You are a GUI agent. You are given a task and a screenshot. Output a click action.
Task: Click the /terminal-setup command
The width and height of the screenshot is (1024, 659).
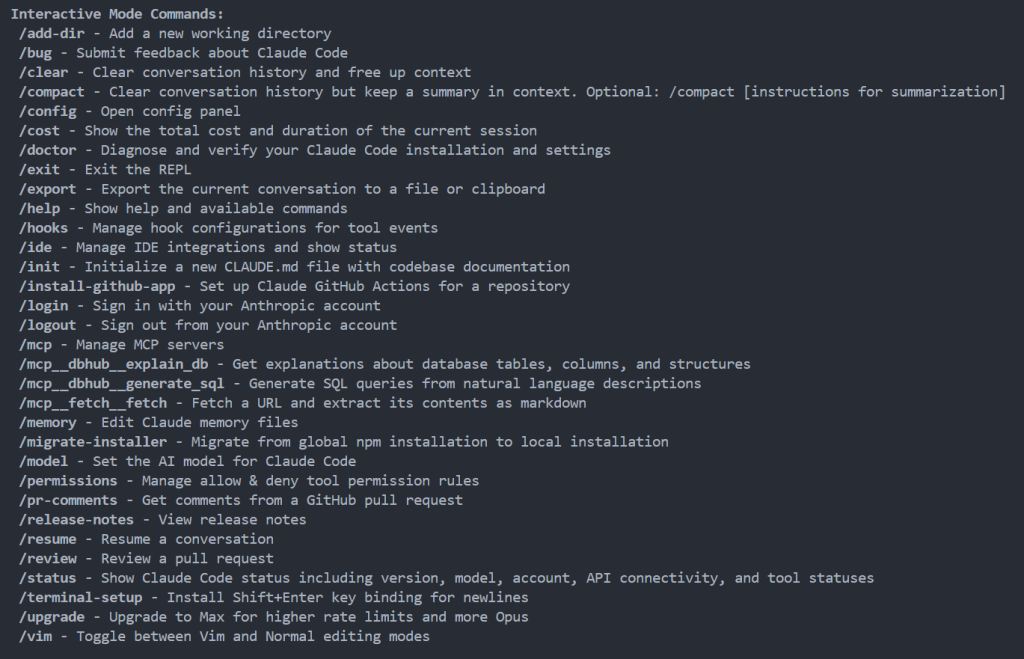point(80,598)
